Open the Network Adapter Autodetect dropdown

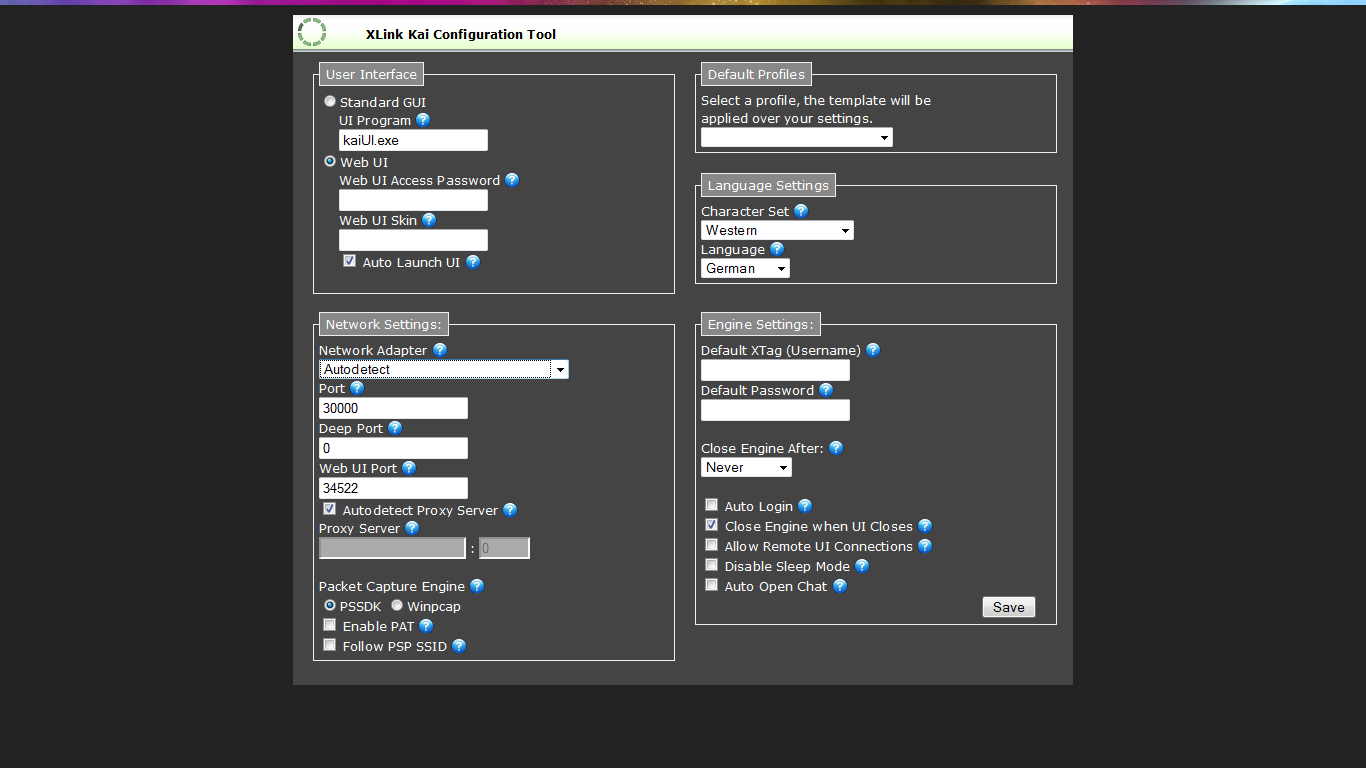click(x=444, y=369)
